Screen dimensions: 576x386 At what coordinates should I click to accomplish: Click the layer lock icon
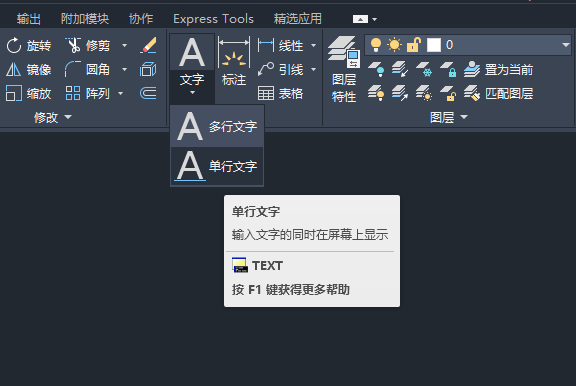(x=448, y=69)
